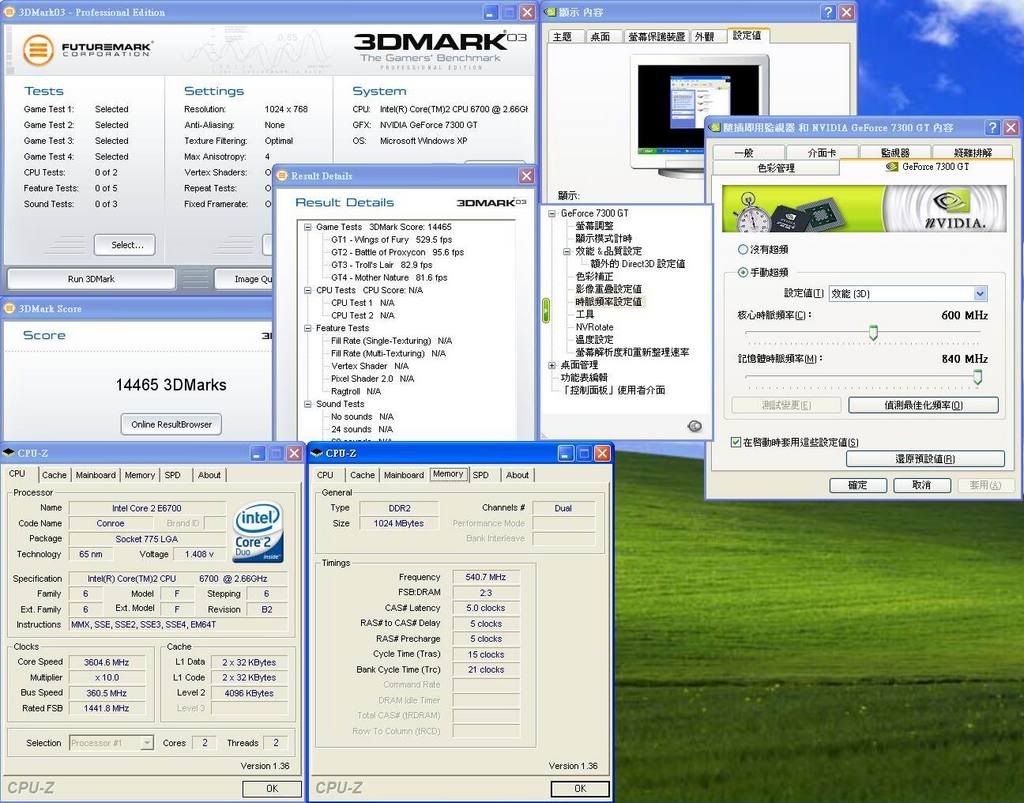This screenshot has height=803, width=1024.
Task: Click the 記憶體時脈頻率 slider thumb
Action: click(978, 377)
